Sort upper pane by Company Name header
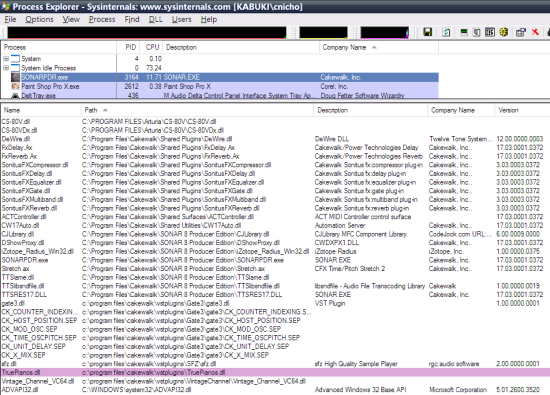The height and width of the screenshot is (395, 550). pos(379,47)
